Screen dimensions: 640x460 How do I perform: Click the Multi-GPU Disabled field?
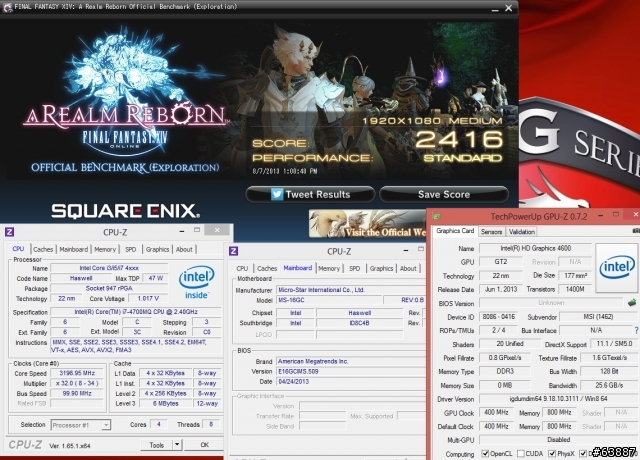558,440
